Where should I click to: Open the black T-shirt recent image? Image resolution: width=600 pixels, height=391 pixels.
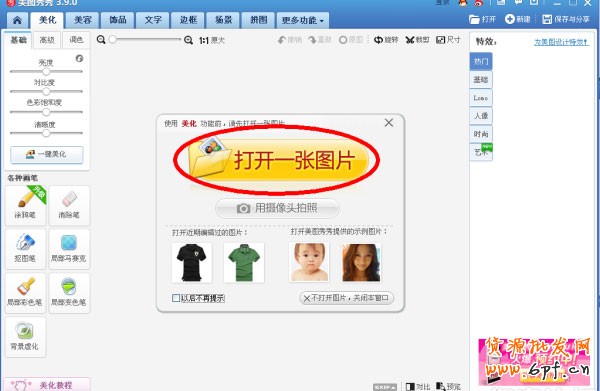click(192, 262)
